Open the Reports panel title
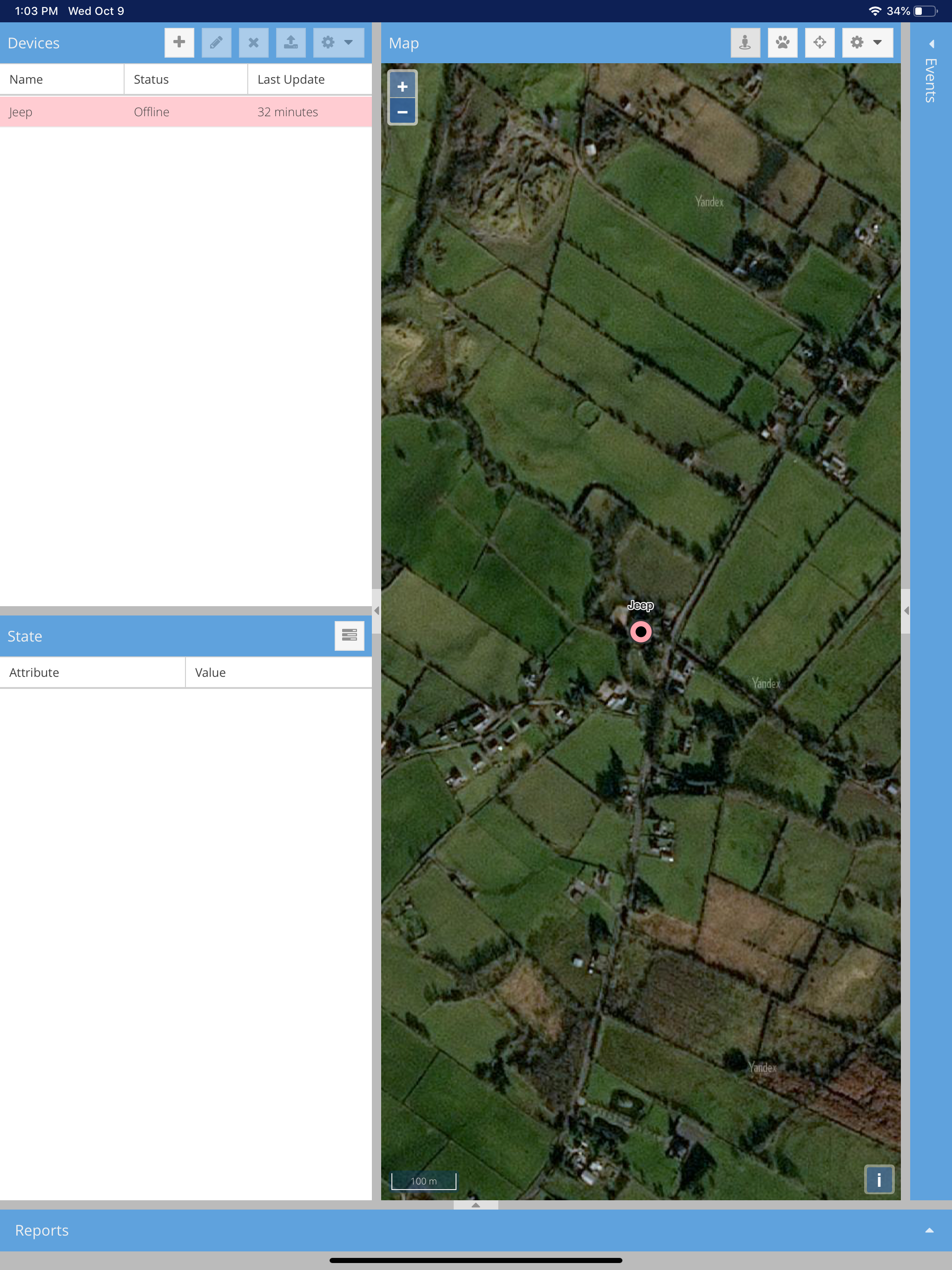952x1270 pixels. click(x=41, y=1230)
